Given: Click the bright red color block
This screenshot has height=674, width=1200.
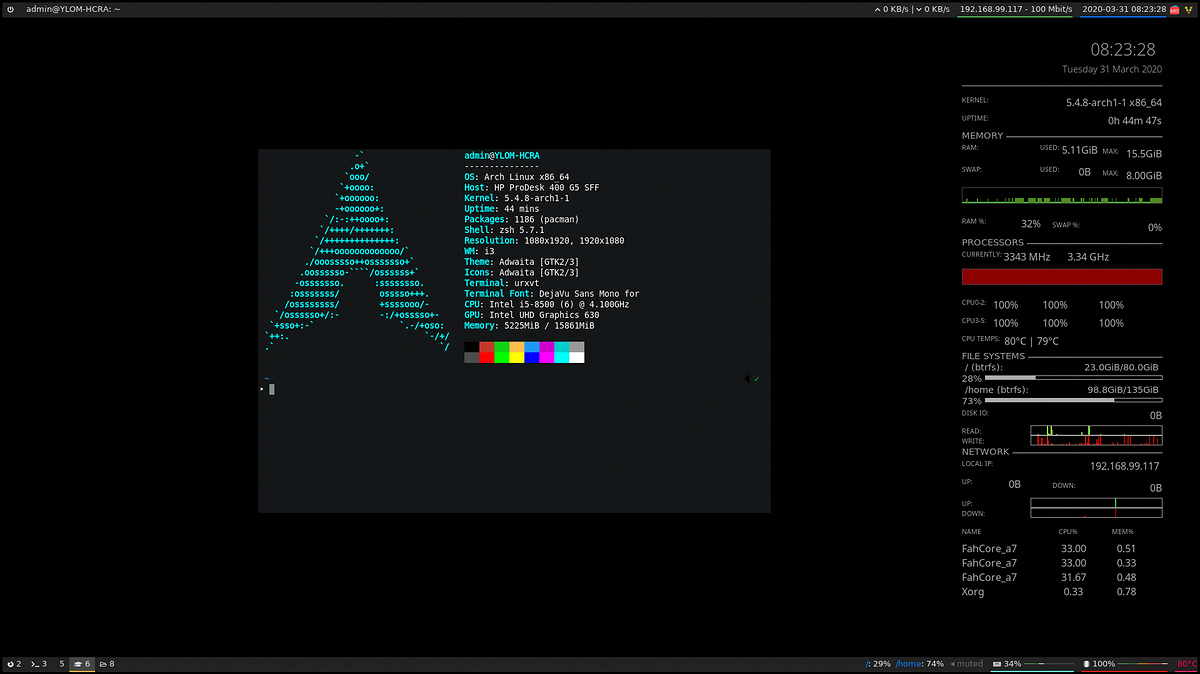Looking at the screenshot, I should pos(487,357).
